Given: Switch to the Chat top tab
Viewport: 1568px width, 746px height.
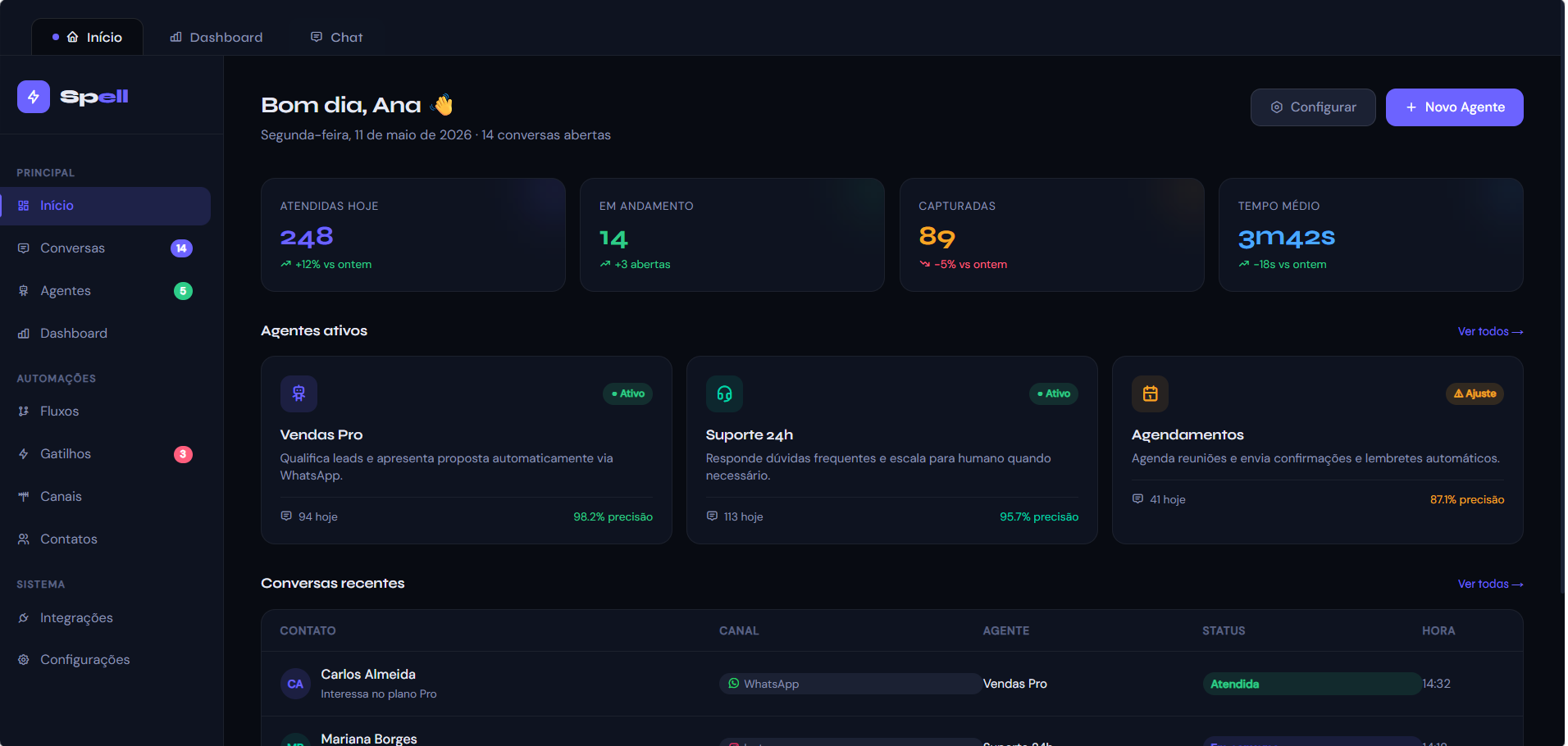Looking at the screenshot, I should tap(337, 37).
